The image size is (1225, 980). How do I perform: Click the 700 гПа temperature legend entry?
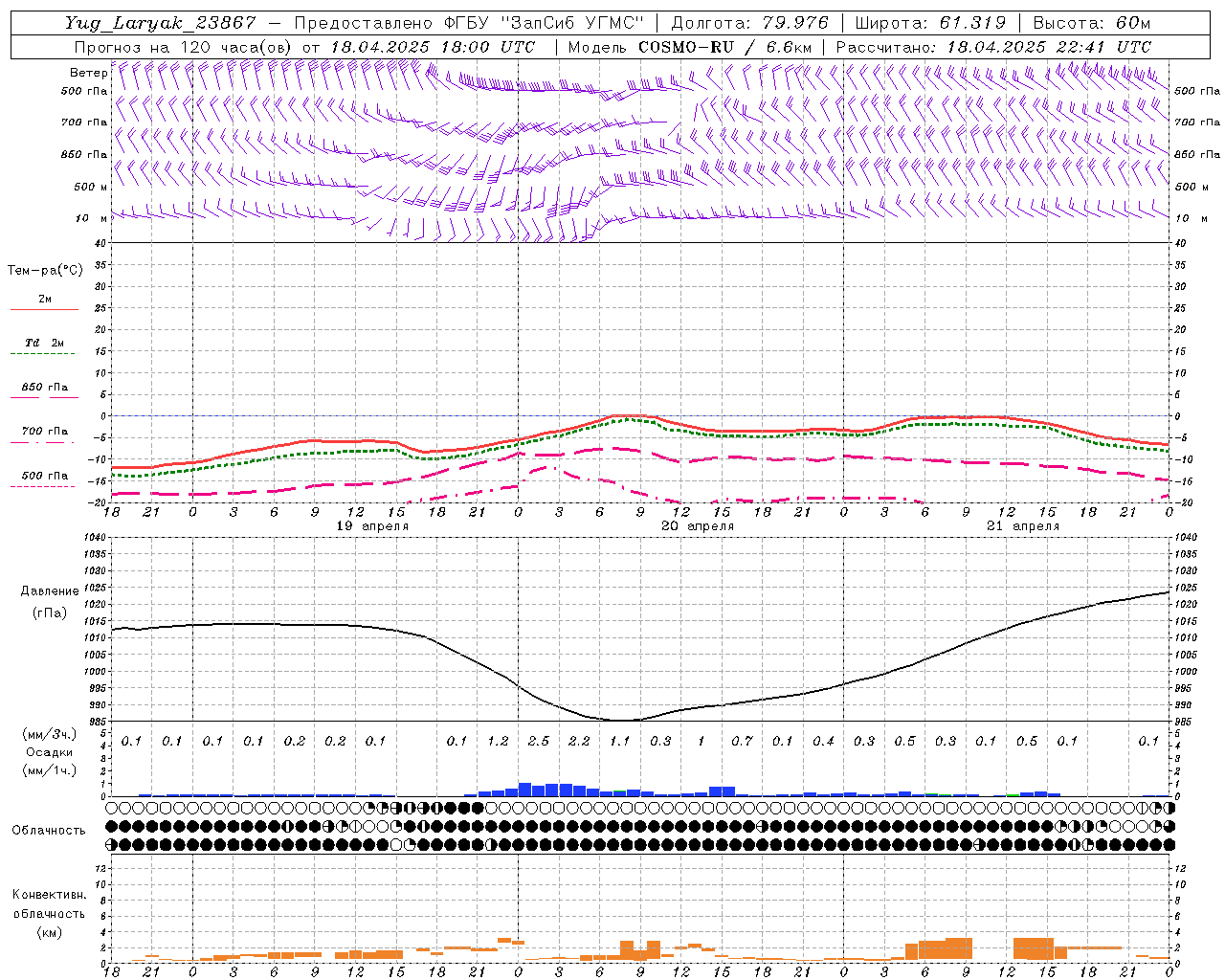point(44,431)
